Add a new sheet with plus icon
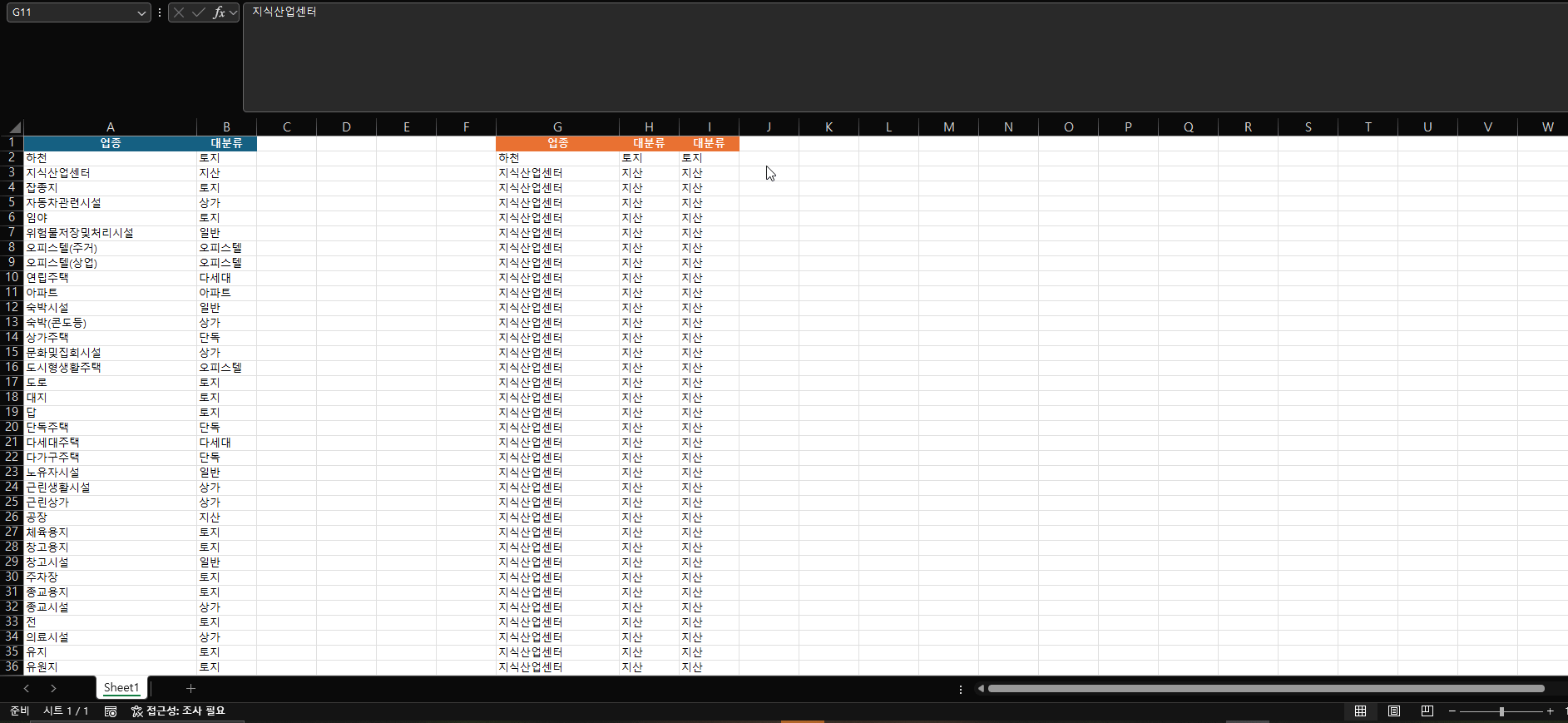Screen dimensions: 1568x723 (190, 688)
